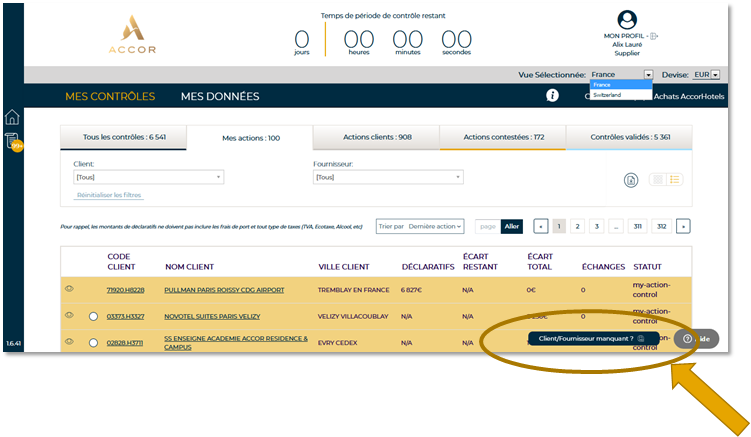Click the 6 827€ déclaratifs value
This screenshot has height=437, width=751.
click(411, 290)
